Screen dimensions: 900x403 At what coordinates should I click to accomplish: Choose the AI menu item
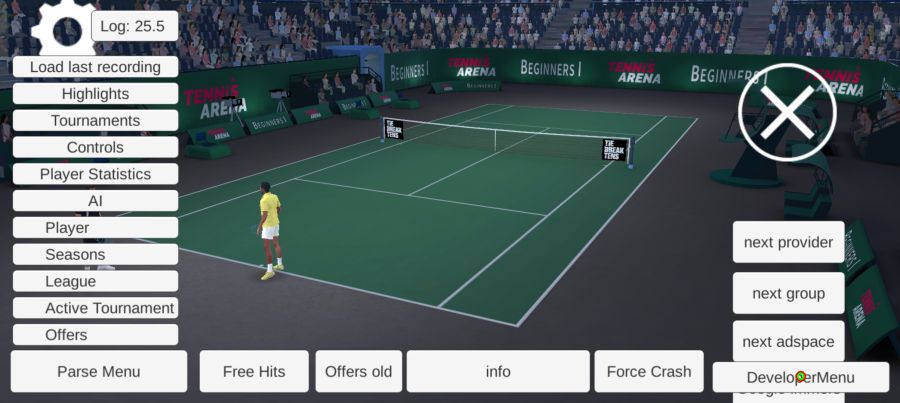tap(95, 201)
